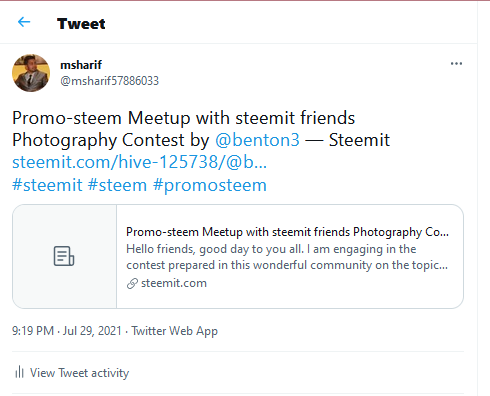The height and width of the screenshot is (396, 490).
Task: Follow the steemit.com/hive-125738 link
Action: click(139, 162)
